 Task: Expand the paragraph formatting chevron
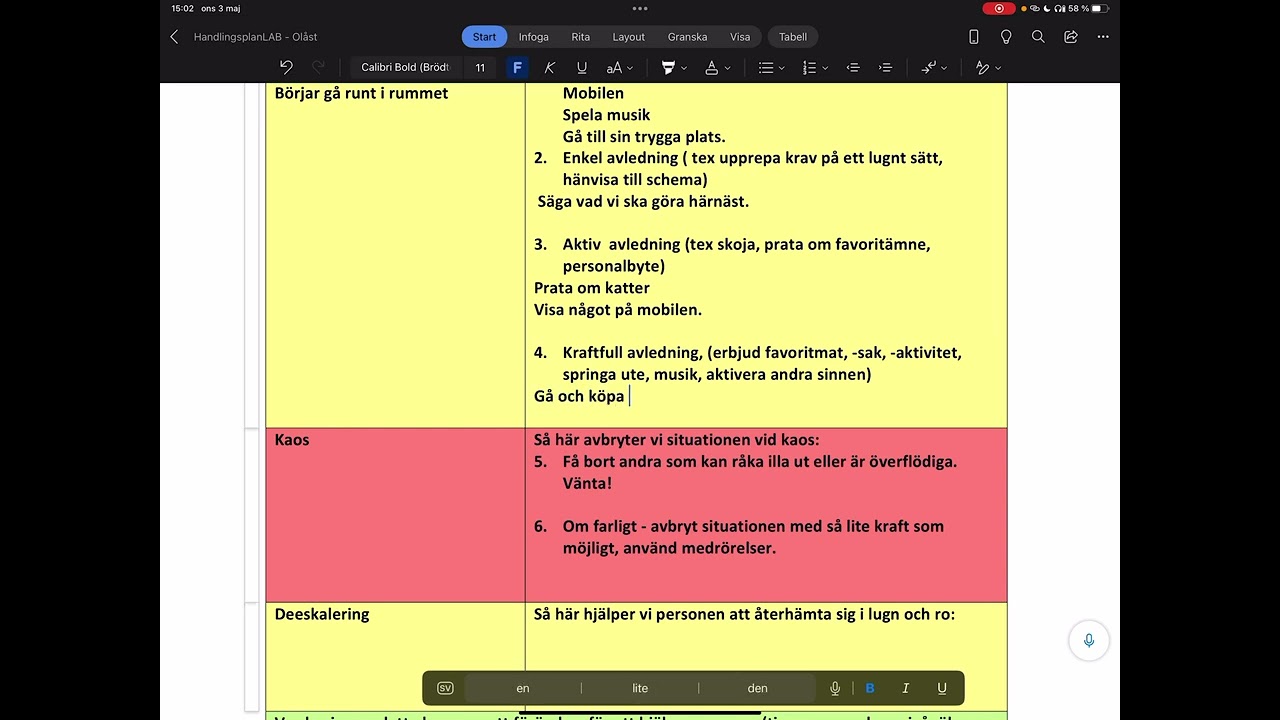coord(944,68)
